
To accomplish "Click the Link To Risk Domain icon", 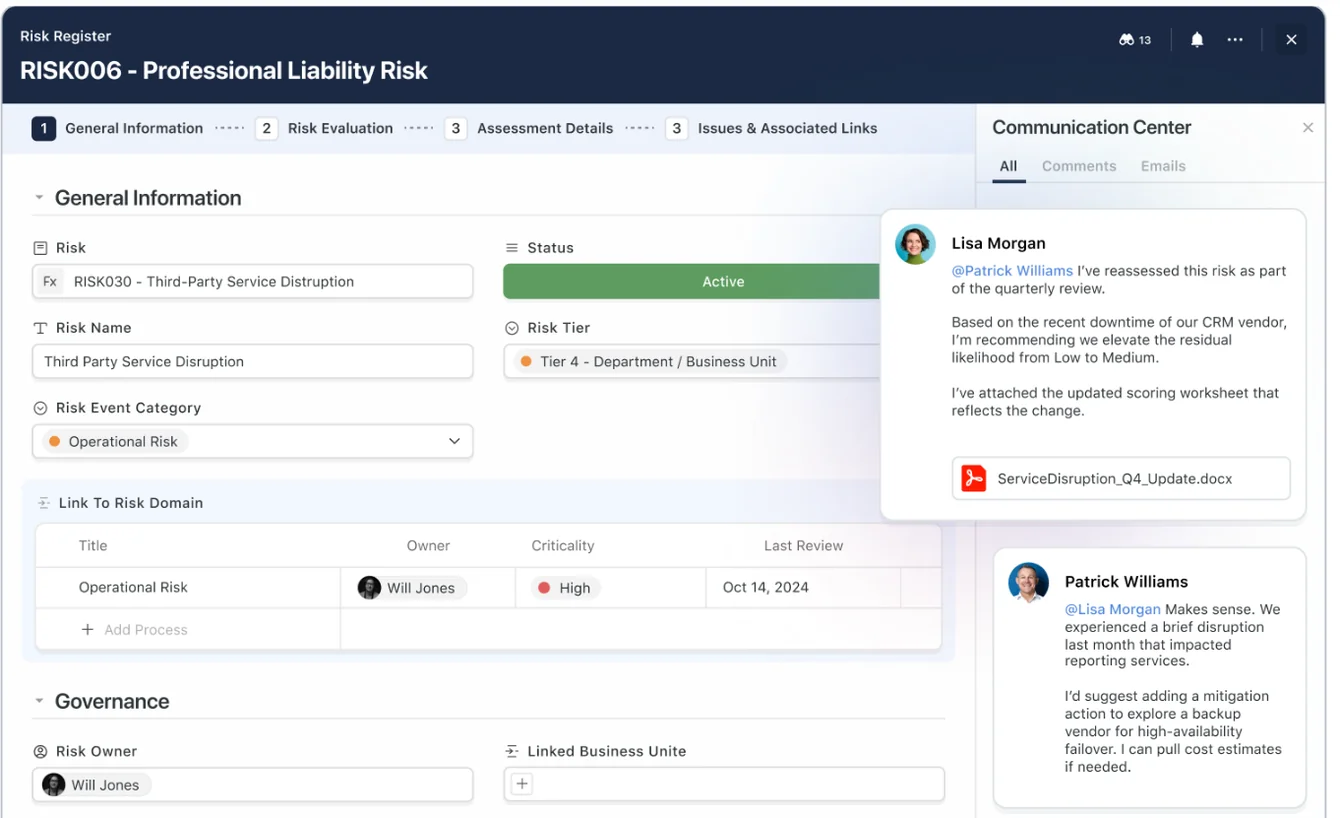I will (x=43, y=503).
